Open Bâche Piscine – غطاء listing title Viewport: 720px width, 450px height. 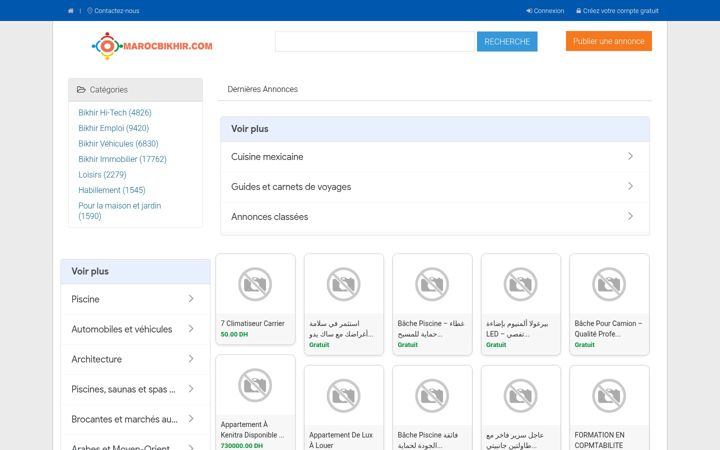431,329
